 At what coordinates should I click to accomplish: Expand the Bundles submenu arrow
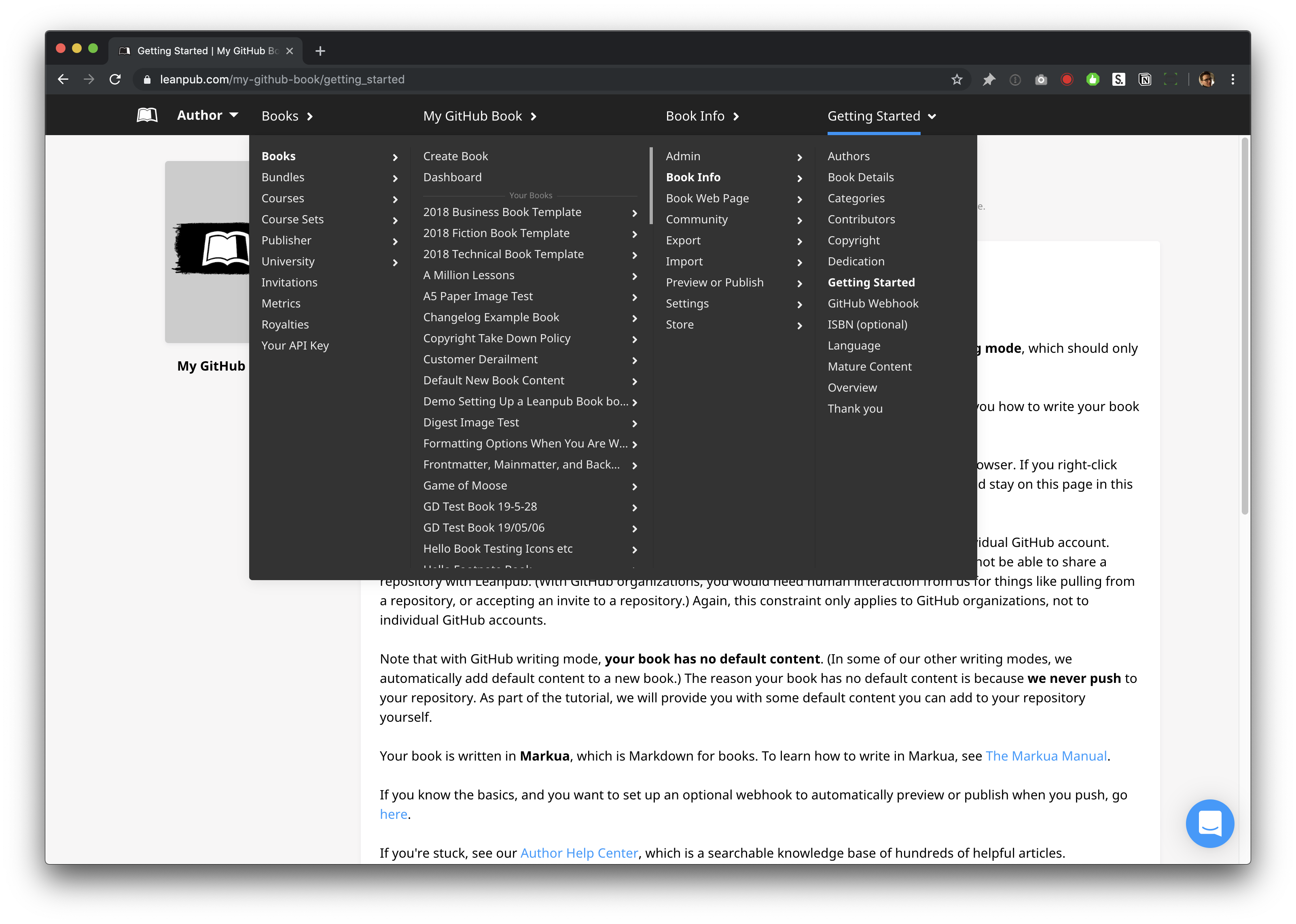pyautogui.click(x=395, y=178)
